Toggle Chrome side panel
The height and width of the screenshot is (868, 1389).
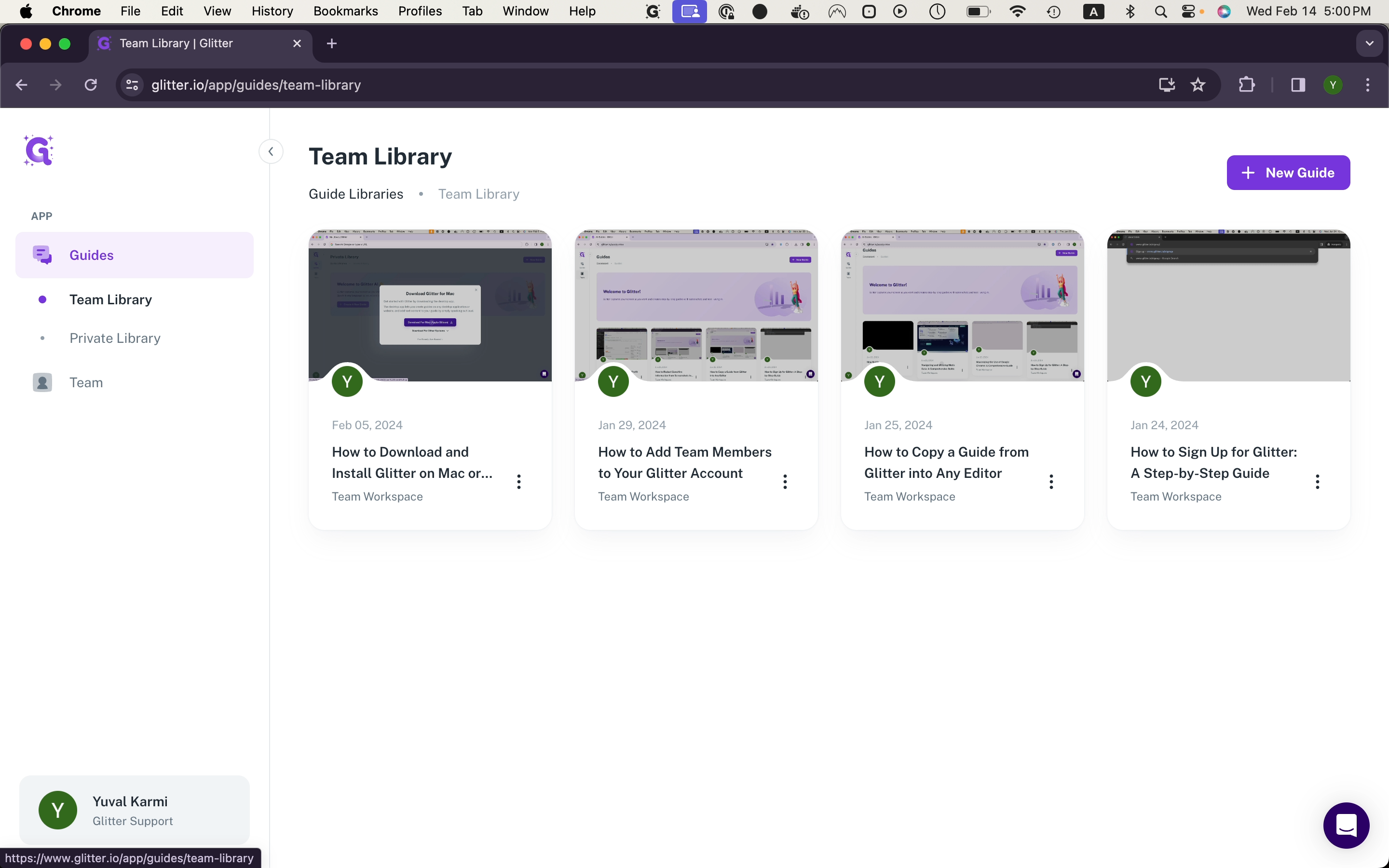[x=1298, y=85]
